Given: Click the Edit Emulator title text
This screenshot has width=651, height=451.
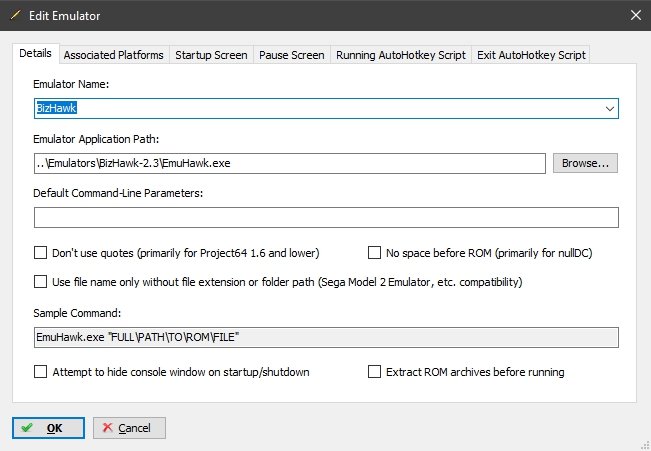Looking at the screenshot, I should [x=64, y=16].
